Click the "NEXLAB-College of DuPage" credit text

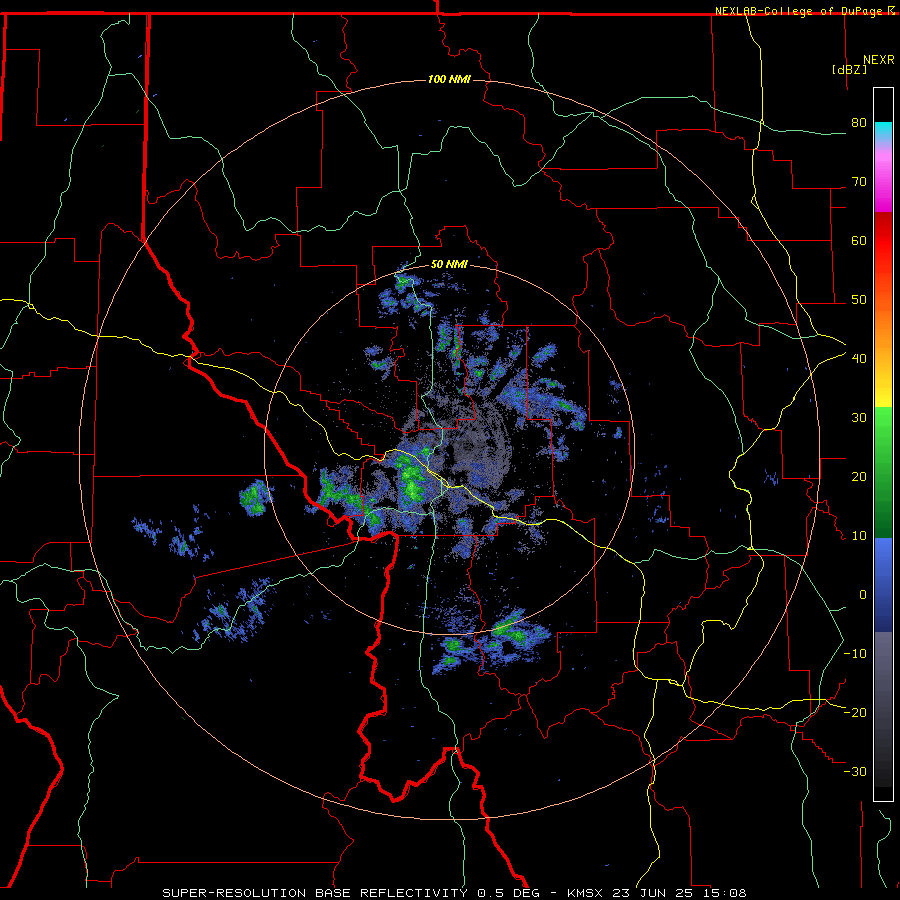tap(798, 11)
